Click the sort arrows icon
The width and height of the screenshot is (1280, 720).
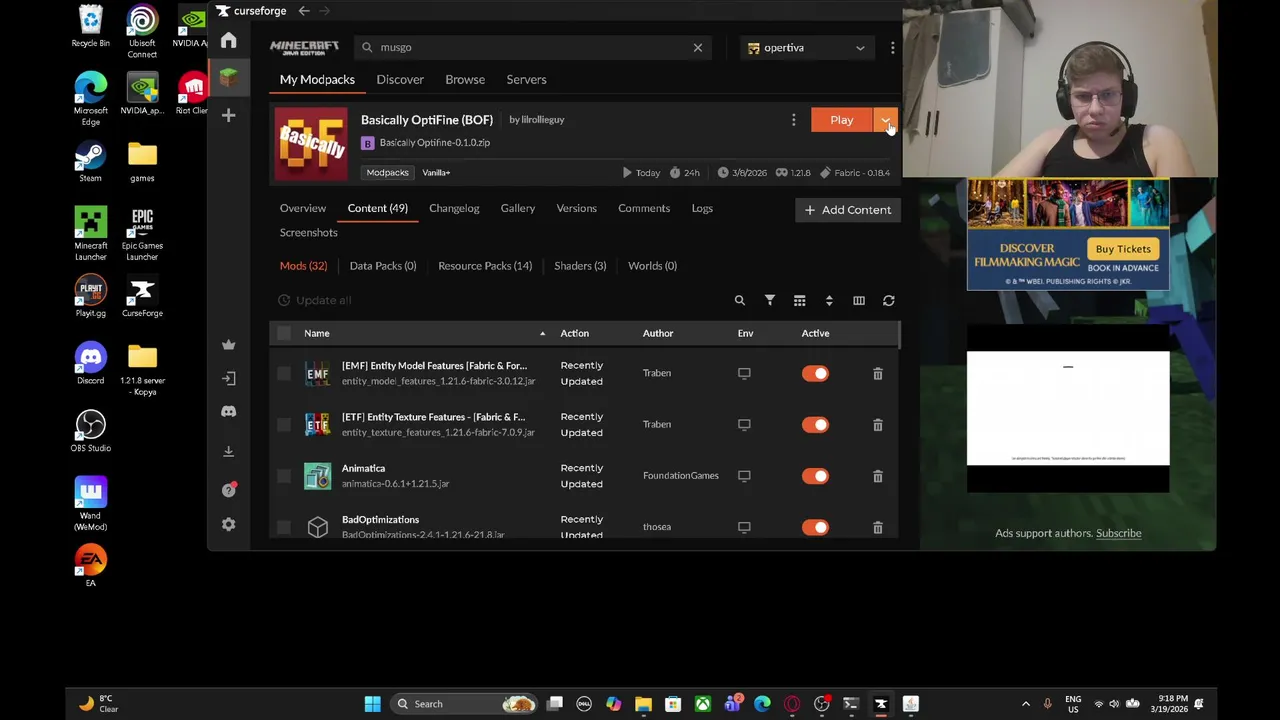pos(829,300)
